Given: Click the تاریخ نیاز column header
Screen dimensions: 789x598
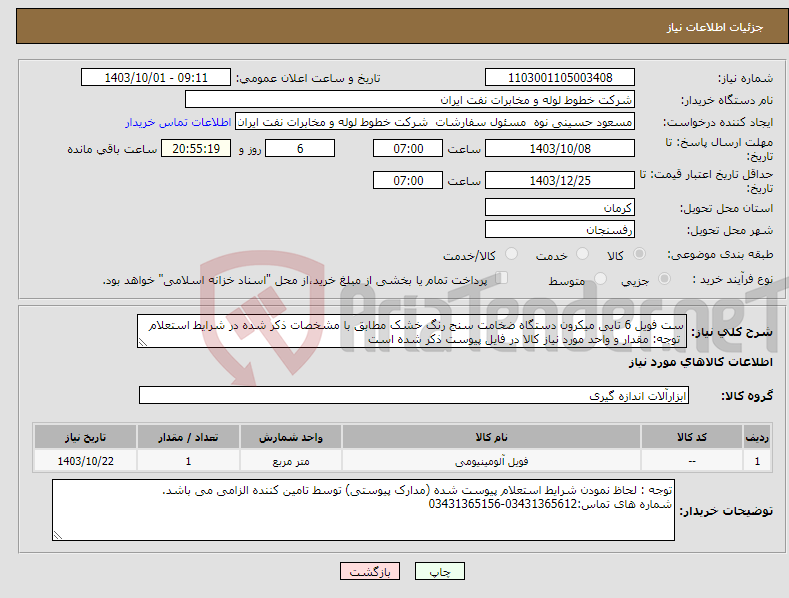Looking at the screenshot, I should (86, 437).
